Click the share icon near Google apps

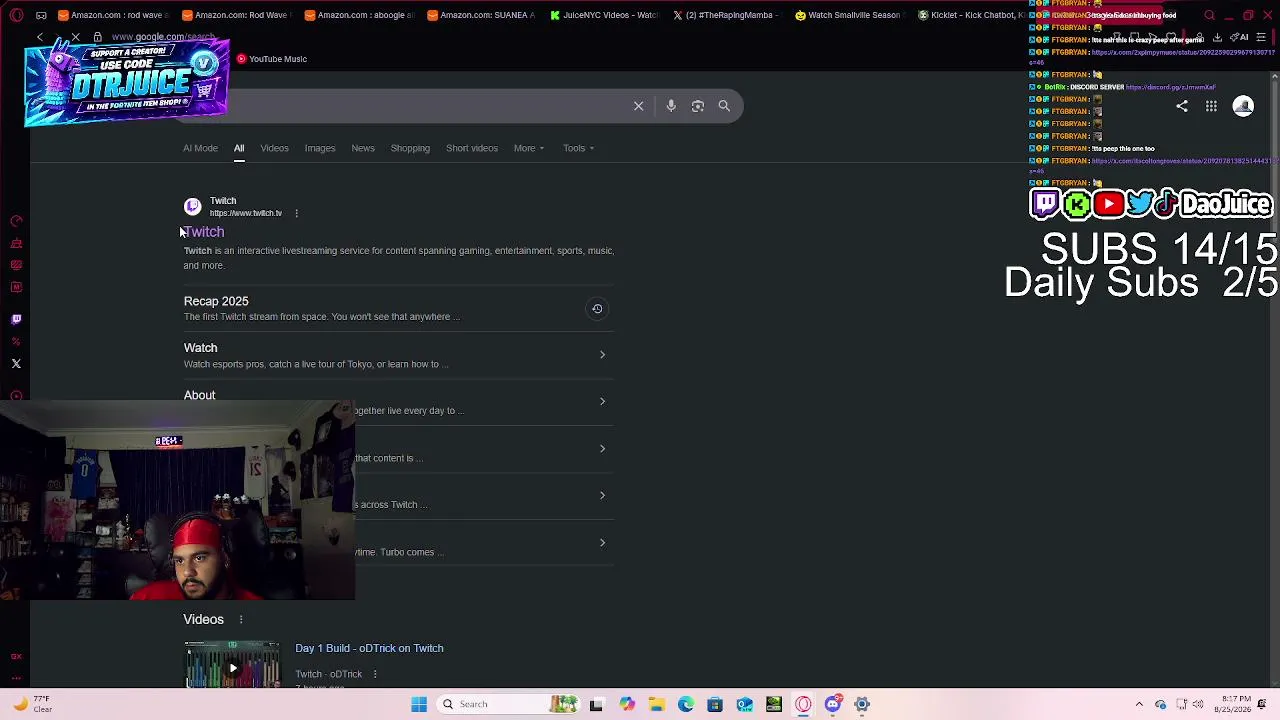1182,106
